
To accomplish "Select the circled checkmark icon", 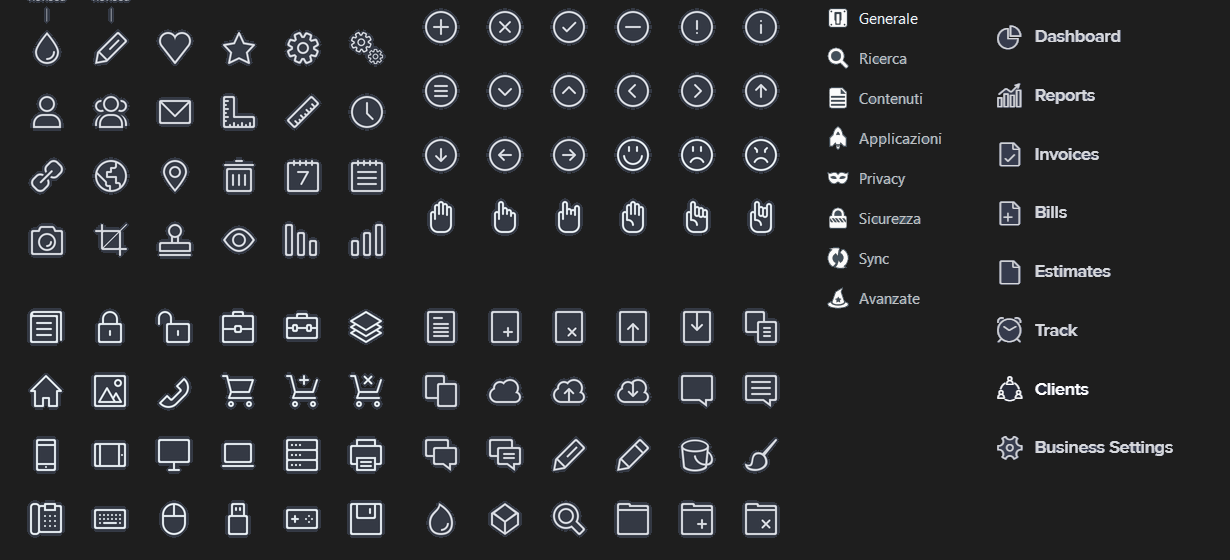I will [x=569, y=27].
